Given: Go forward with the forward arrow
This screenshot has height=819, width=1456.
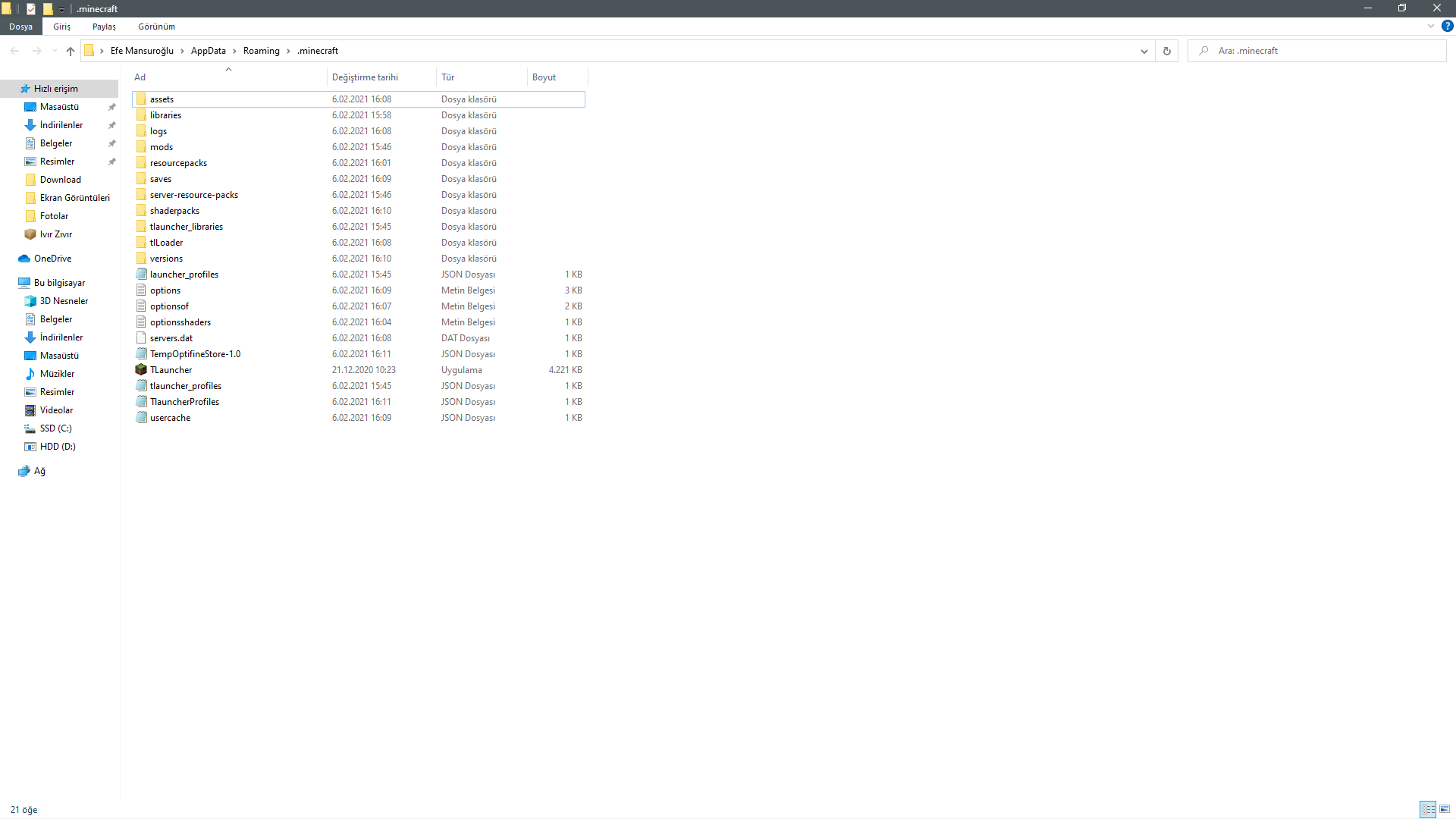Looking at the screenshot, I should pos(36,51).
